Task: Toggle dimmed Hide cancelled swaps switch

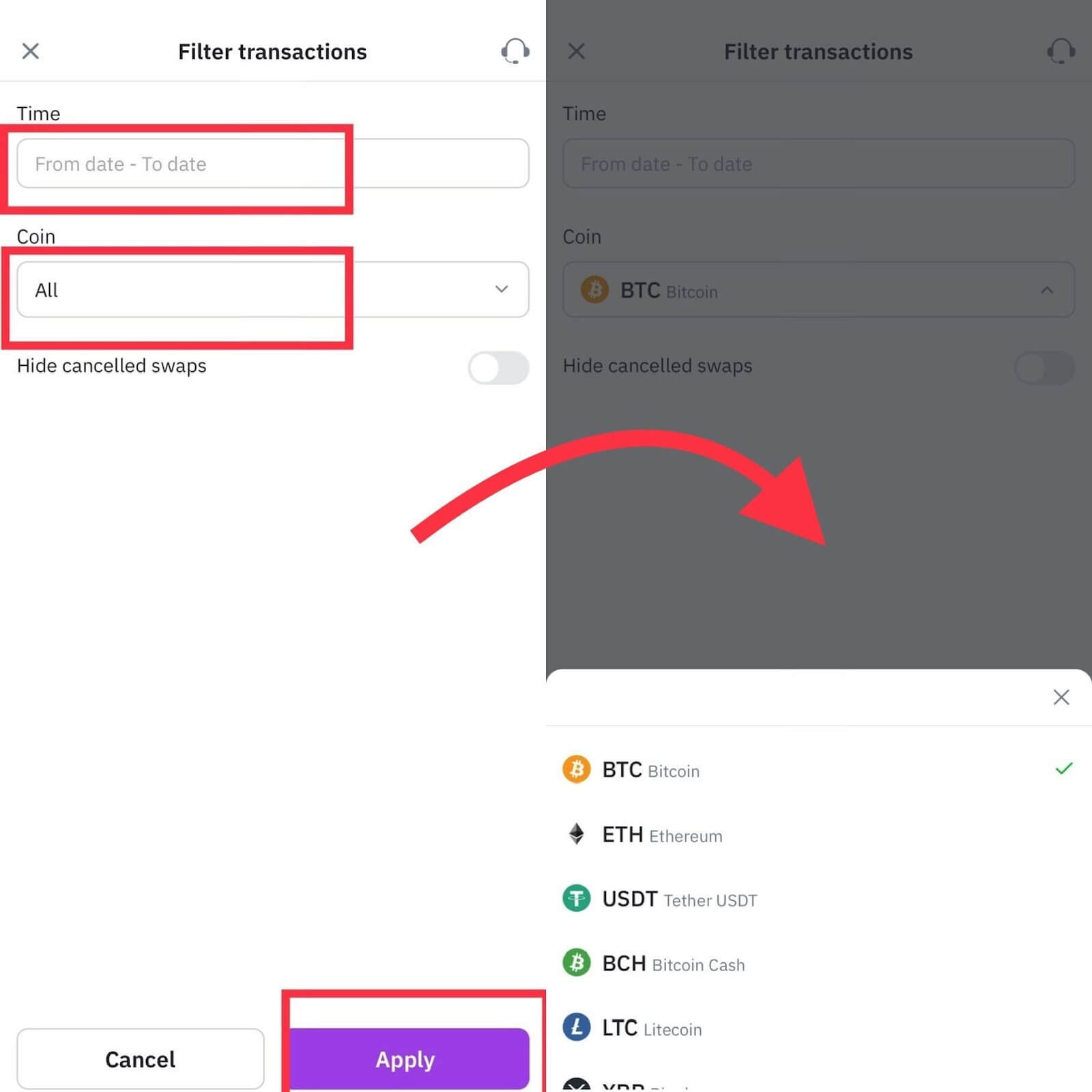Action: click(1045, 368)
